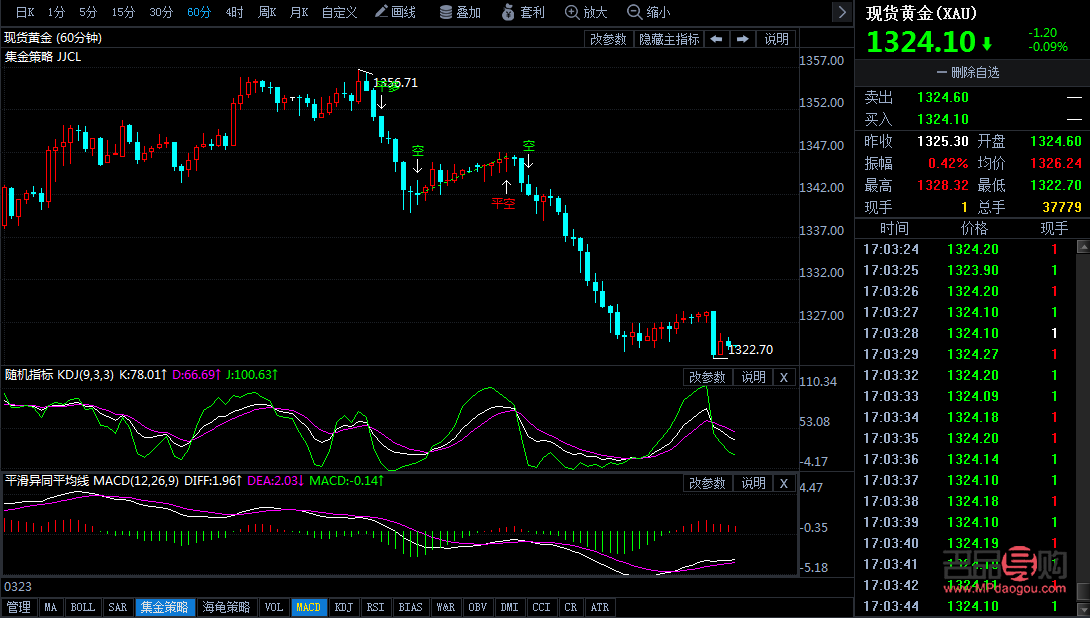Open the 自定义 custom period option
This screenshot has width=1090, height=618.
[x=339, y=12]
